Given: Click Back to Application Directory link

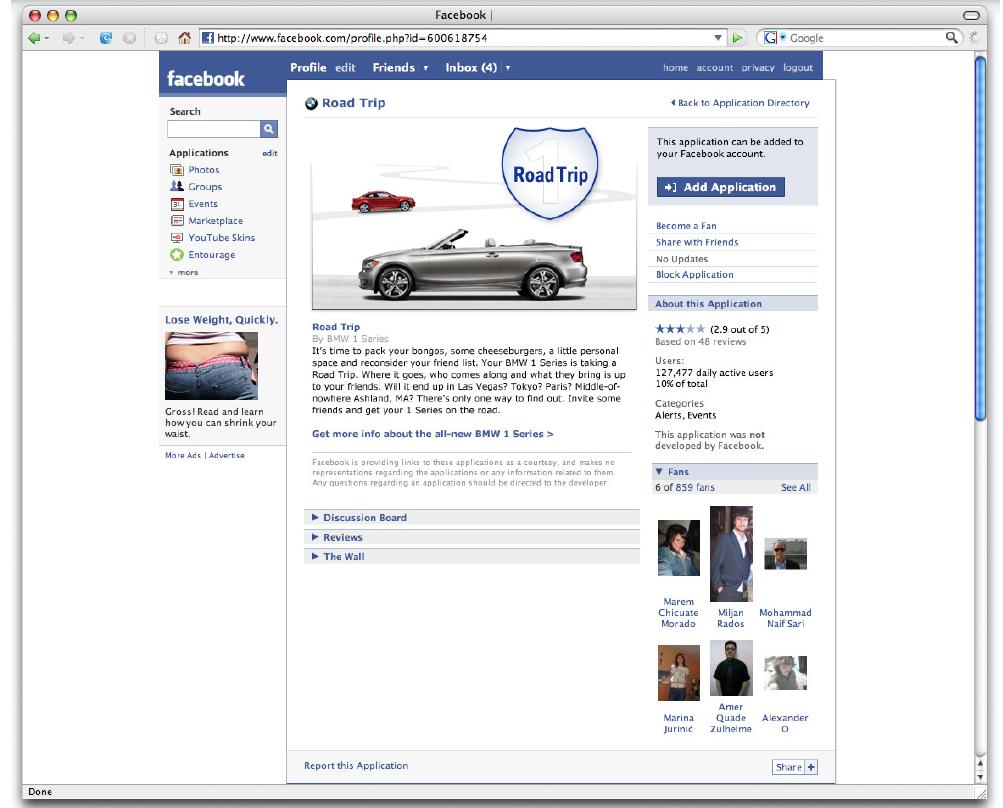Looking at the screenshot, I should tap(740, 103).
